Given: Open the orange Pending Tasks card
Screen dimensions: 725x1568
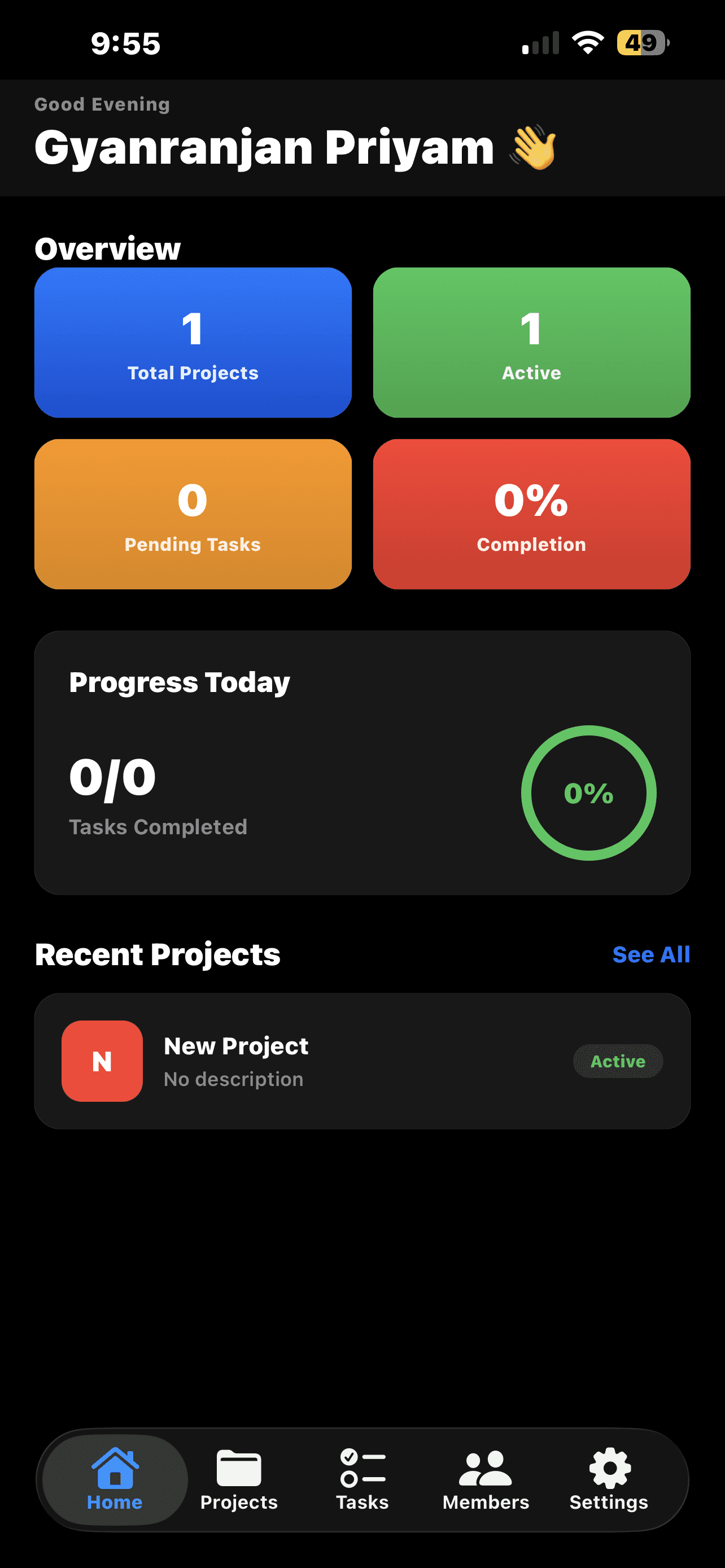Looking at the screenshot, I should 193,514.
